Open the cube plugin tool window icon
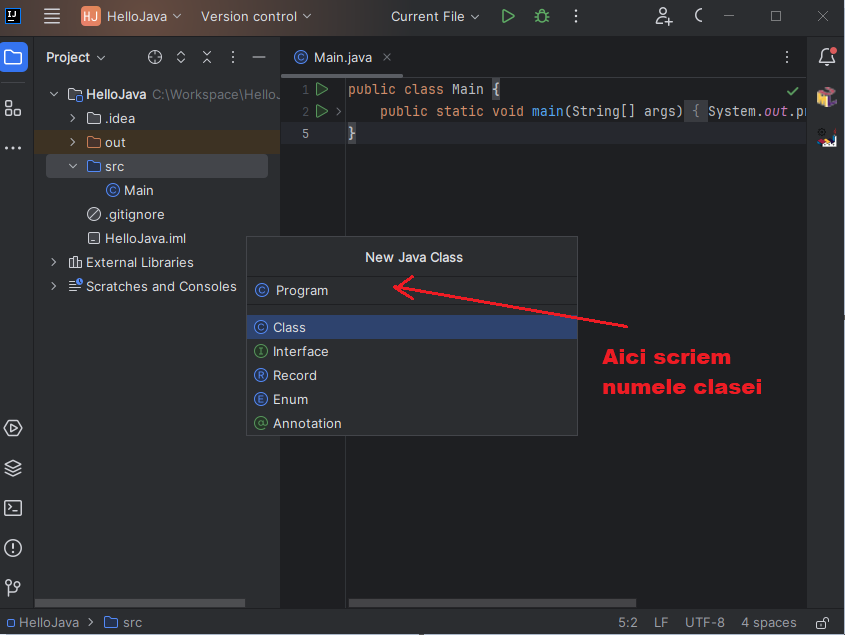The image size is (845, 635). pyautogui.click(x=826, y=98)
